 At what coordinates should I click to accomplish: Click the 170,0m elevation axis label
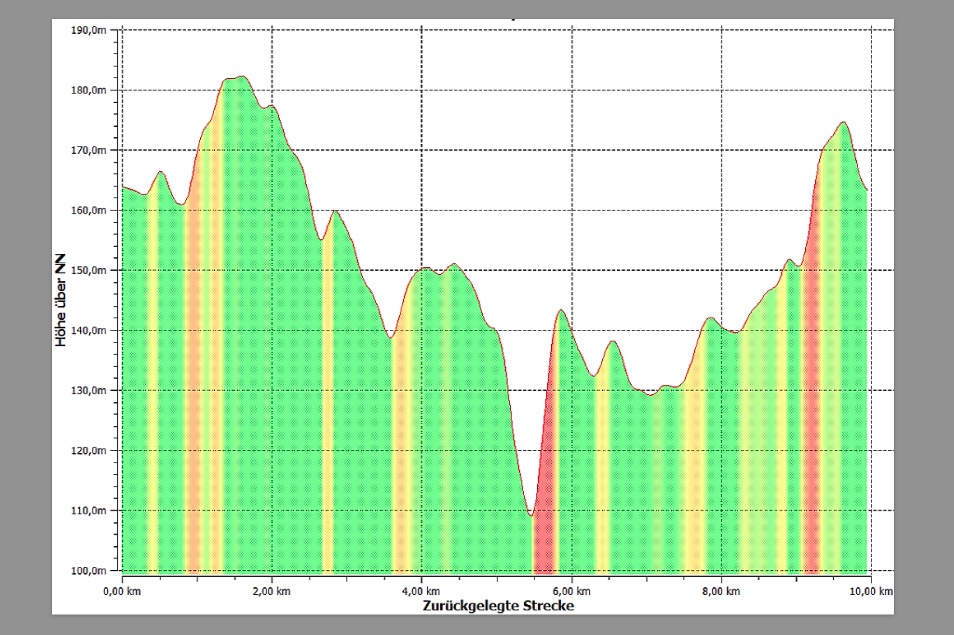[89, 150]
